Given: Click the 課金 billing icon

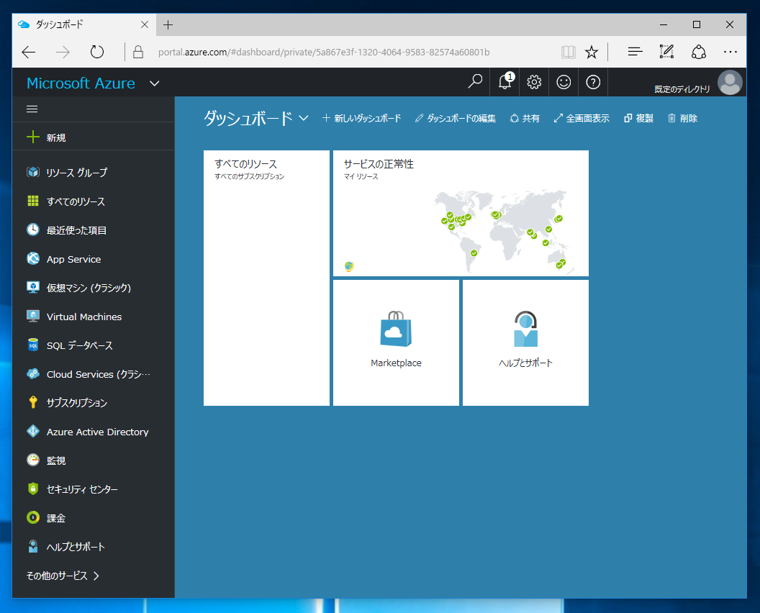Looking at the screenshot, I should (x=33, y=518).
